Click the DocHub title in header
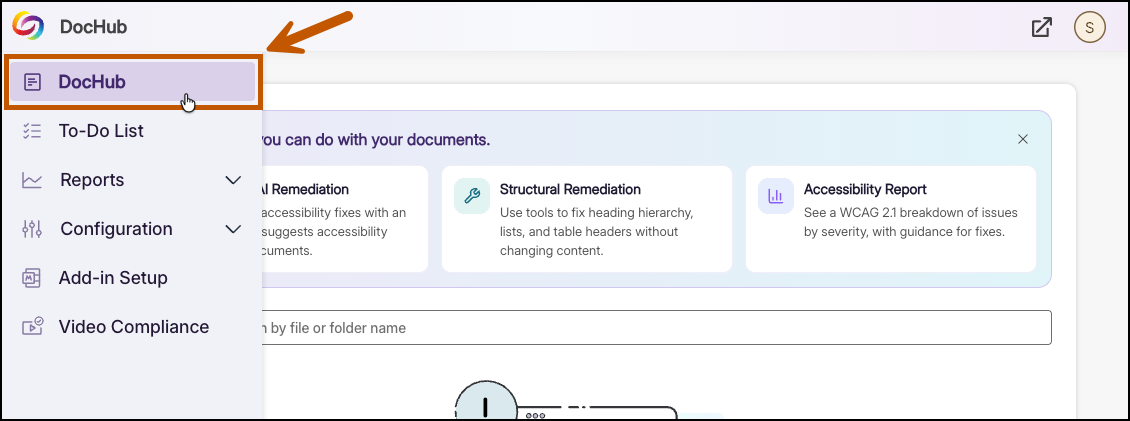The height and width of the screenshot is (421, 1130). [94, 27]
